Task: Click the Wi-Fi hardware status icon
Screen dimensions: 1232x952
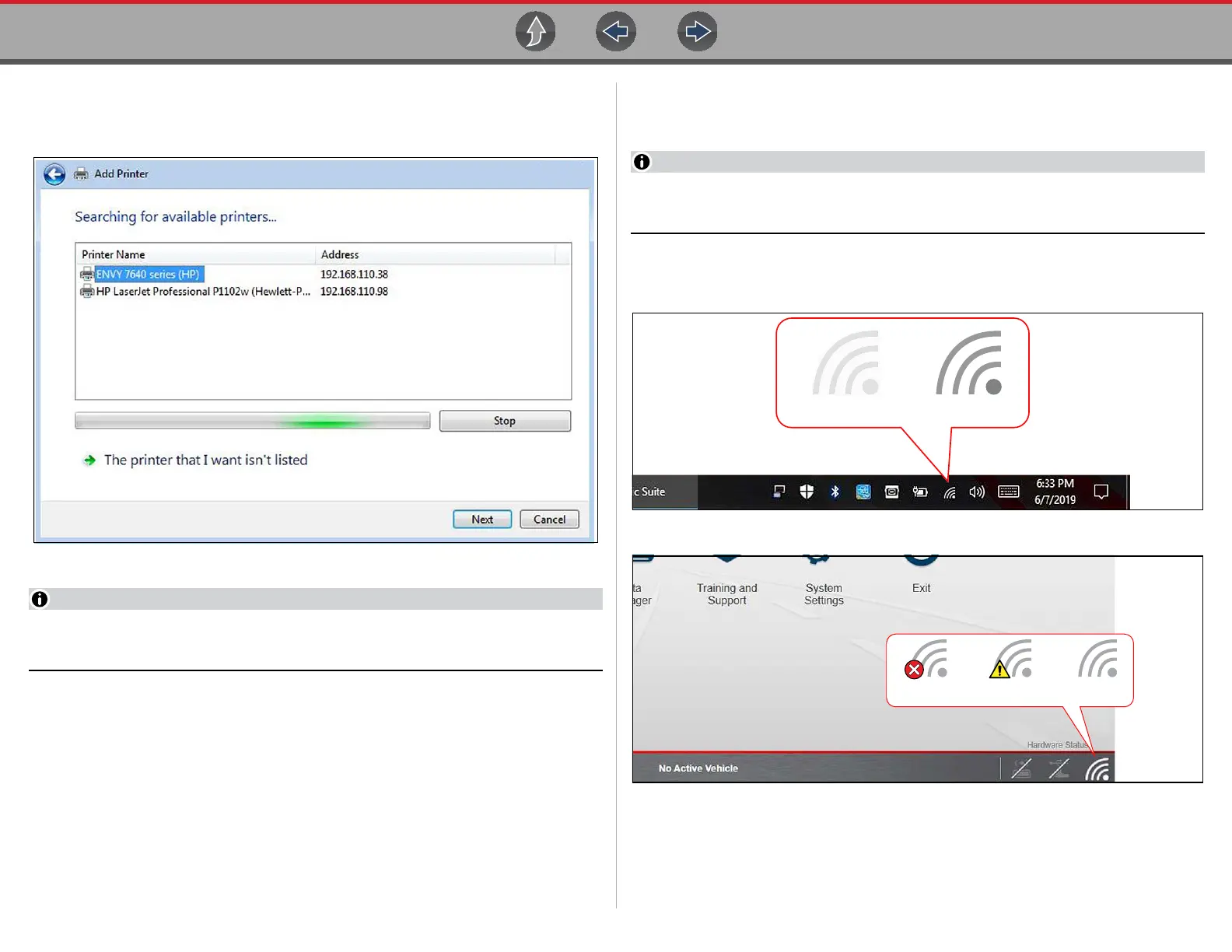Action: [x=1098, y=769]
